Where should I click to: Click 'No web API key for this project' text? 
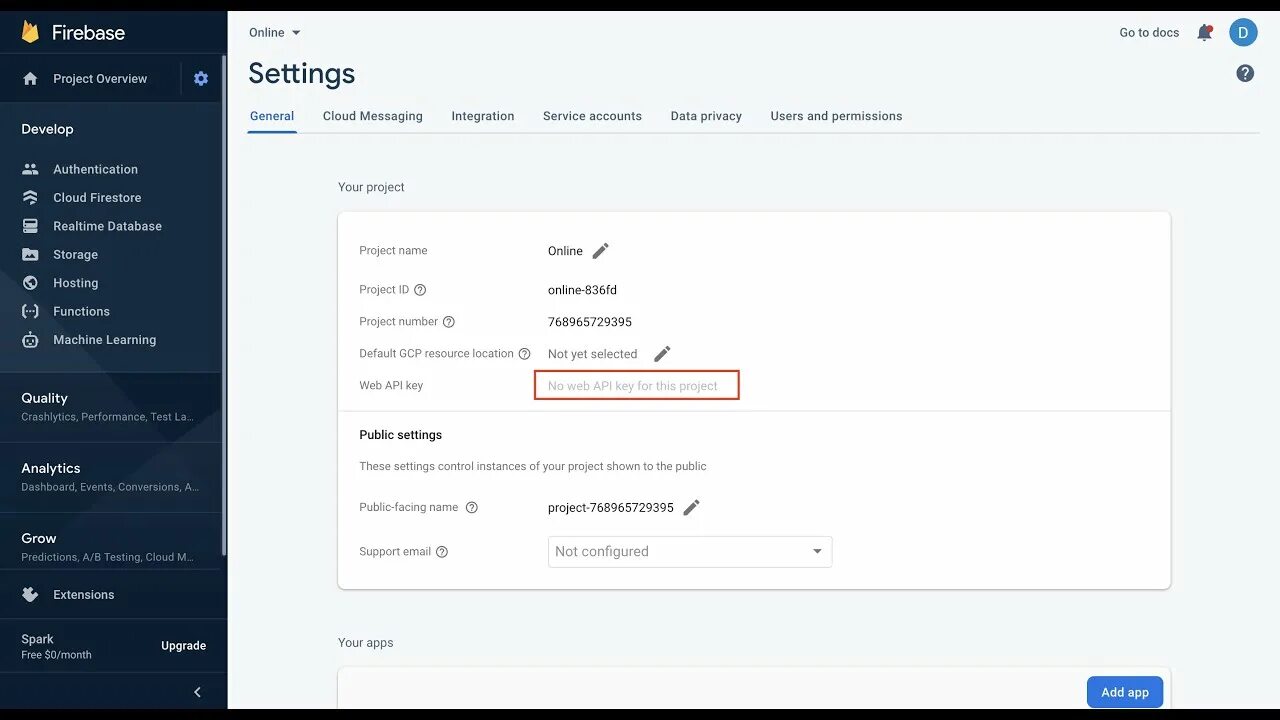click(x=633, y=386)
